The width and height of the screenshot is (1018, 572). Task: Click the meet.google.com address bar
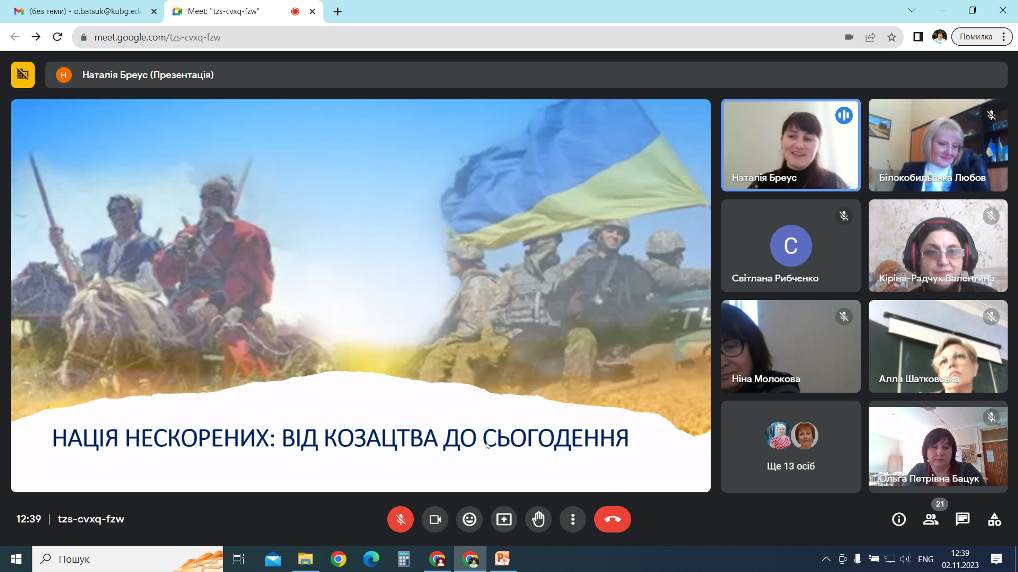[450, 37]
